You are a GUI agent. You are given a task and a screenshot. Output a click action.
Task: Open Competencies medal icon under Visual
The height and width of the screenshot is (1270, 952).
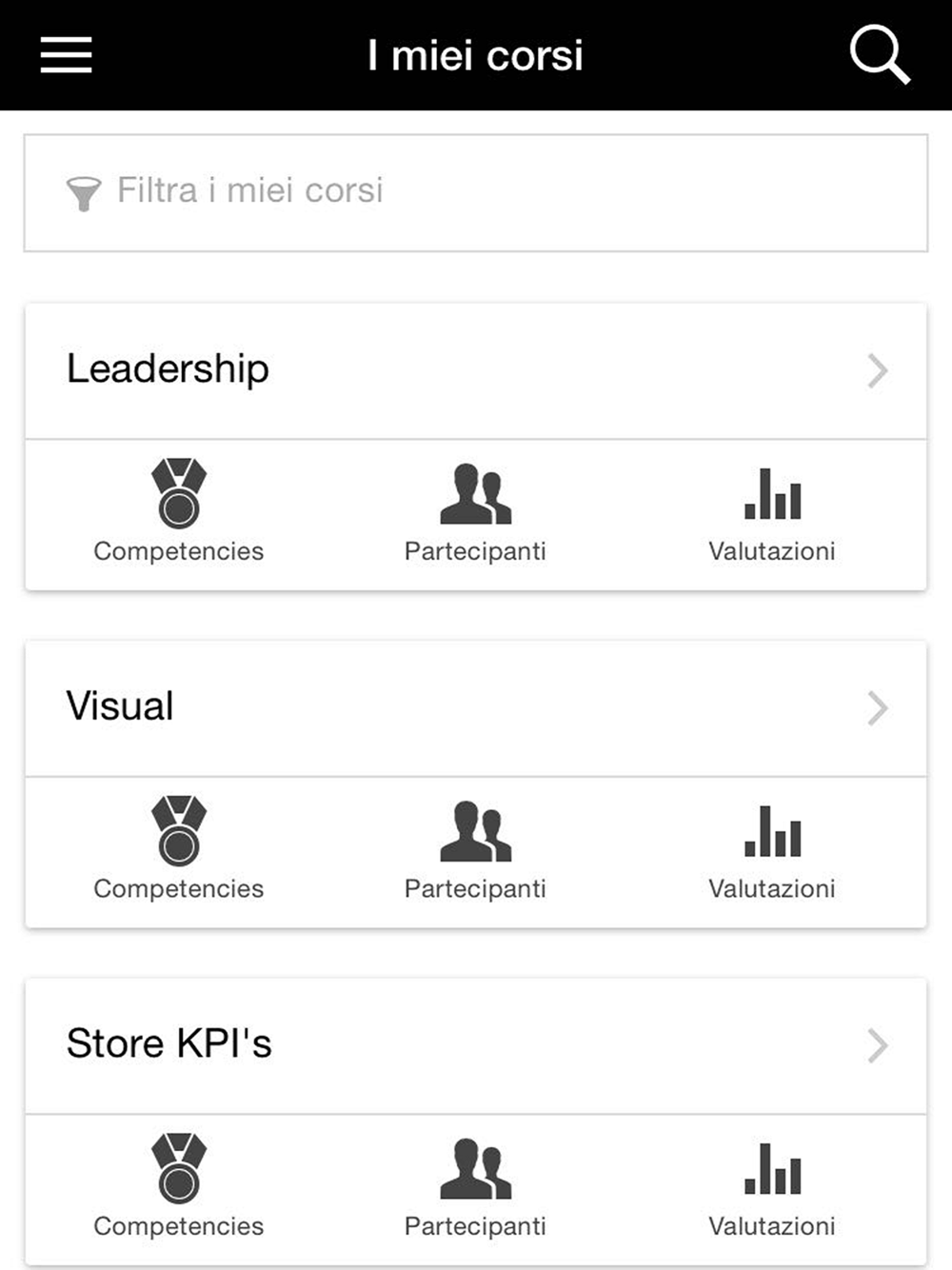click(179, 830)
